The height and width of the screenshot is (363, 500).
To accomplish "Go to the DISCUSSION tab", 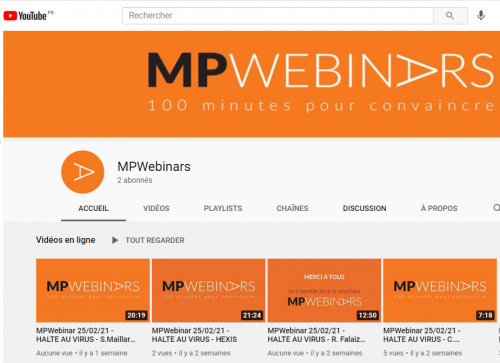I will coord(365,208).
